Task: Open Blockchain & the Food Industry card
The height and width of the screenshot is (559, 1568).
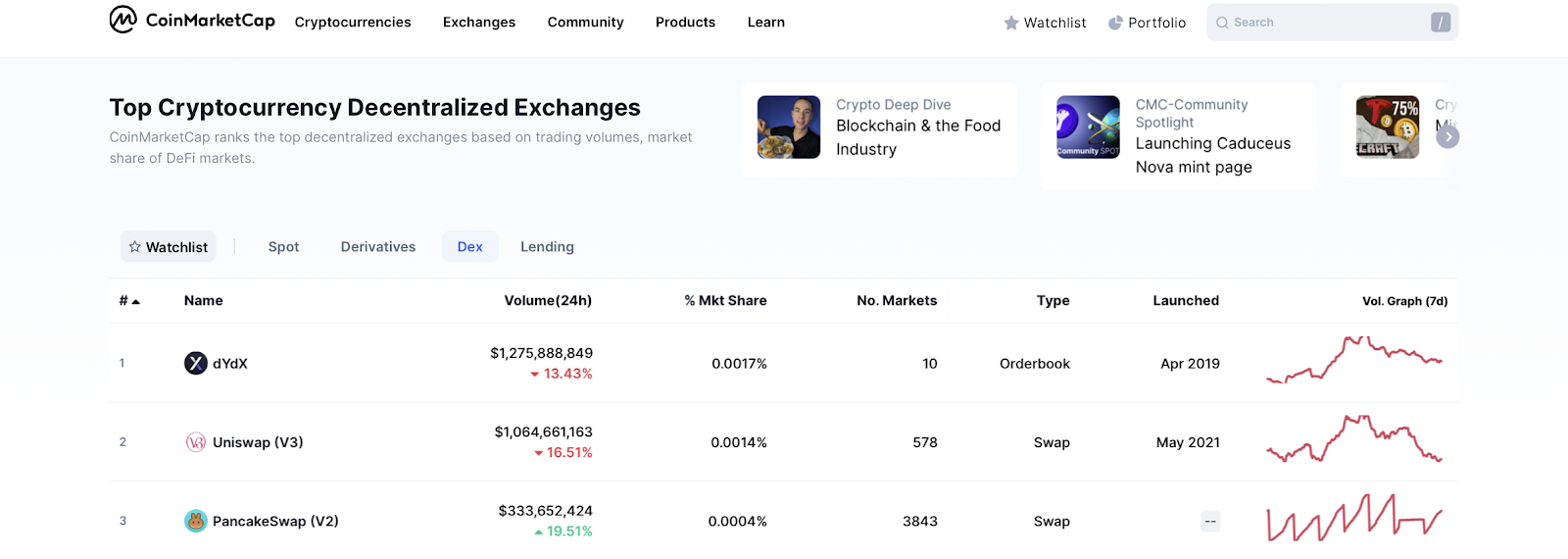Action: (879, 129)
